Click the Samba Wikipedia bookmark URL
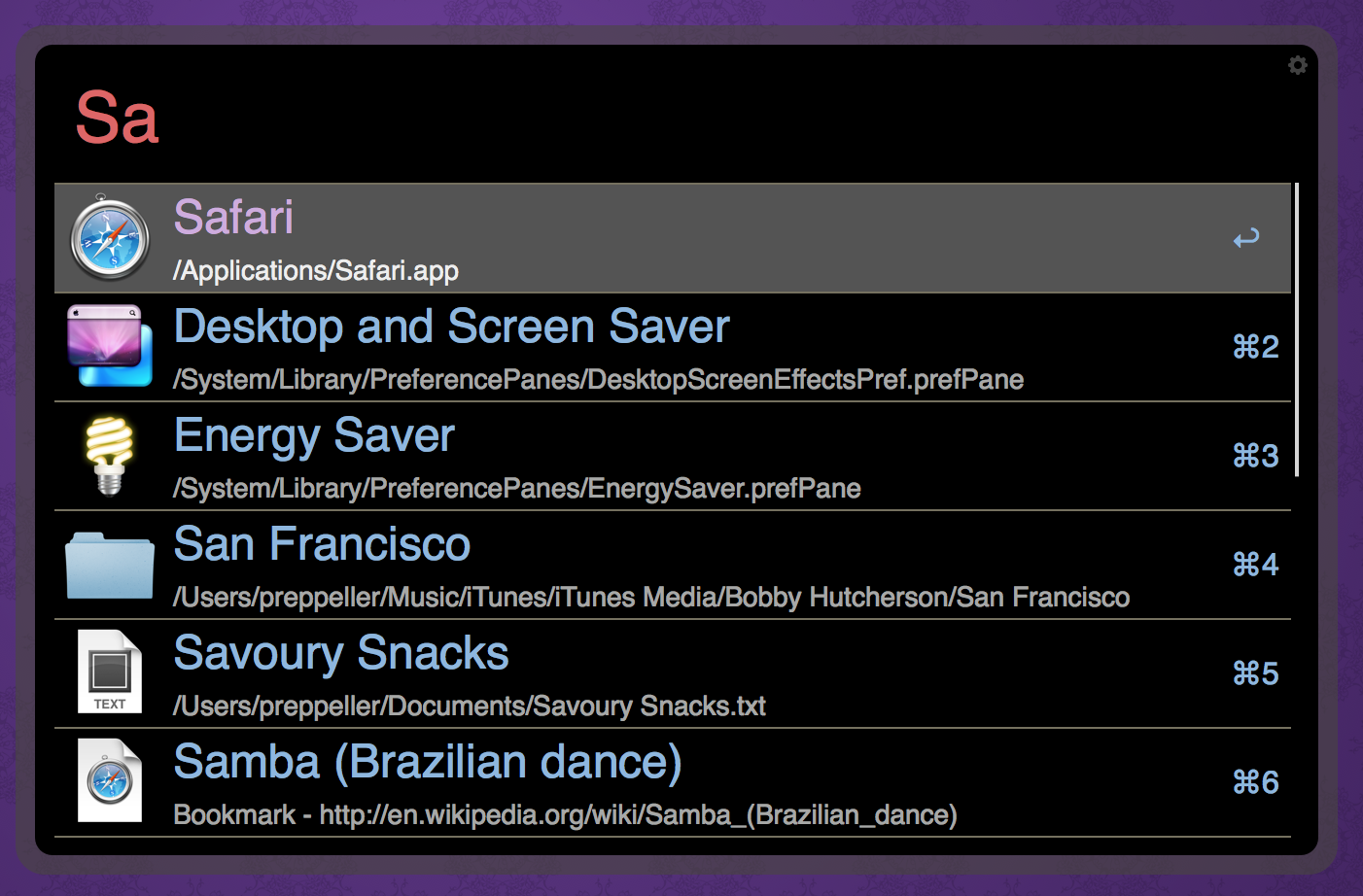The image size is (1363, 896). point(638,814)
